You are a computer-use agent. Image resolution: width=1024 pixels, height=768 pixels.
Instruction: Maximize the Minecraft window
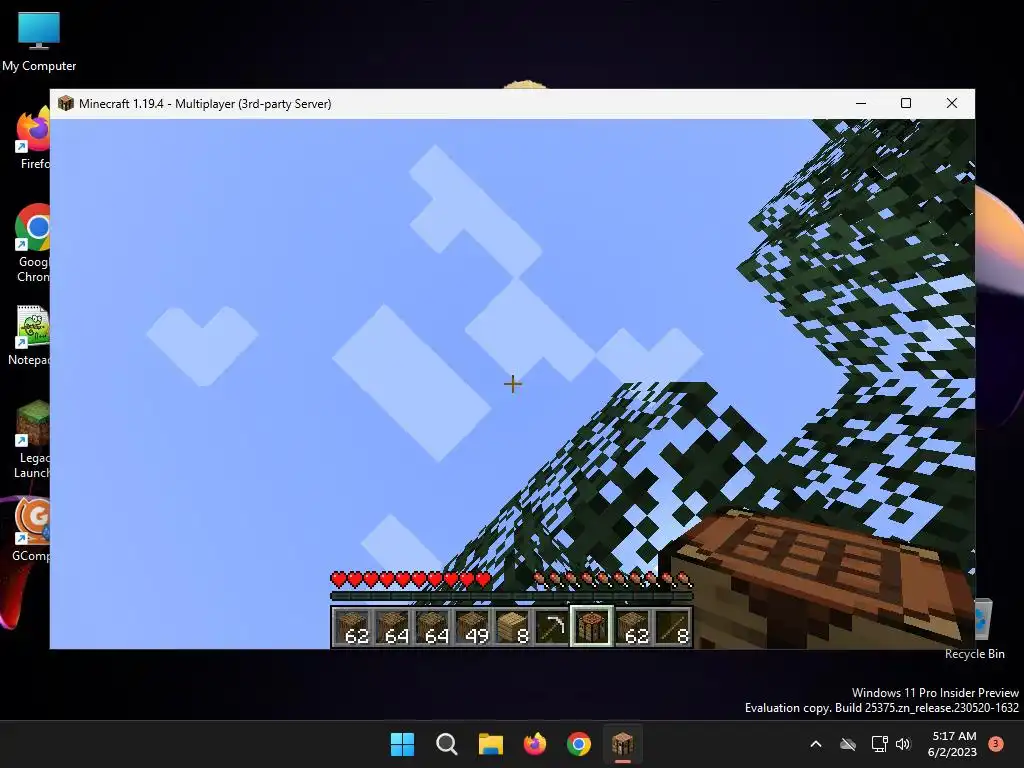906,103
